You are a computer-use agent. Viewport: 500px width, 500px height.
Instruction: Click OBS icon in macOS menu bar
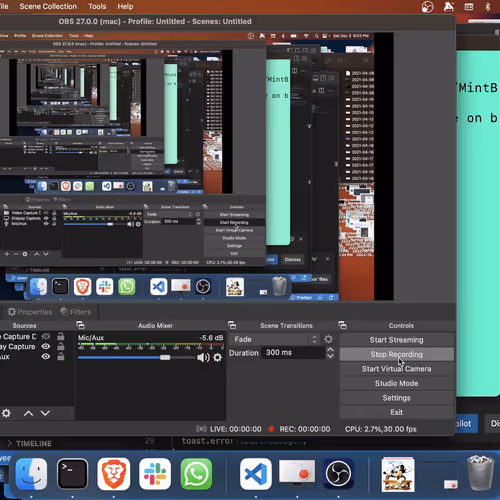[x=428, y=7]
